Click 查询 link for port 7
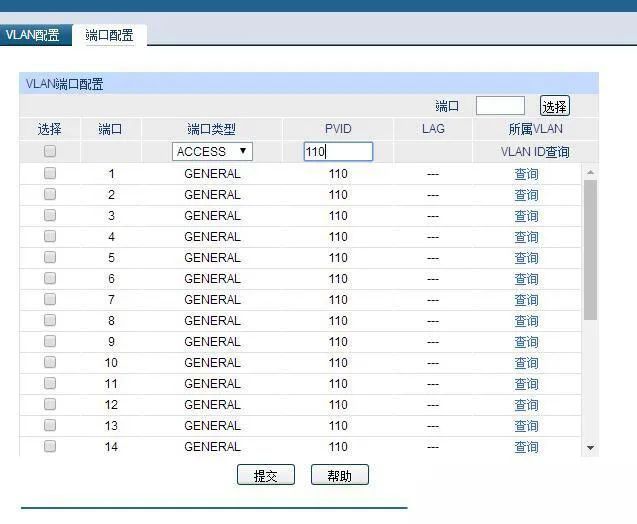The width and height of the screenshot is (637, 524). coord(526,300)
